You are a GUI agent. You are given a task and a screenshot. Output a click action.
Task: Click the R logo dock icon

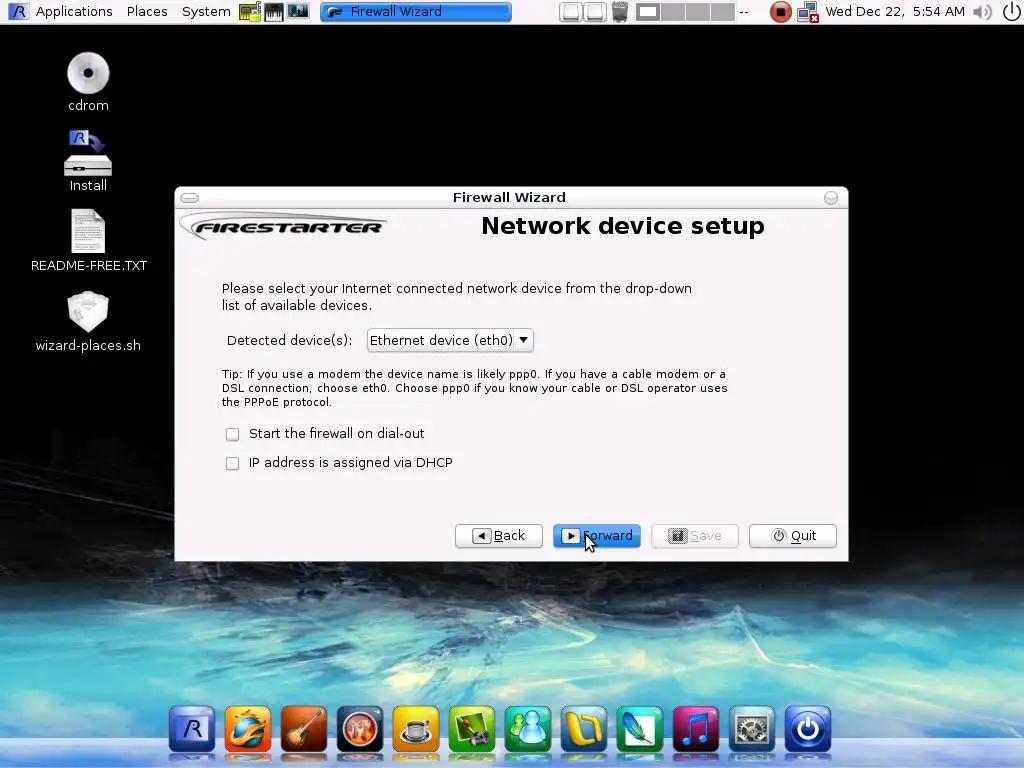tap(192, 729)
